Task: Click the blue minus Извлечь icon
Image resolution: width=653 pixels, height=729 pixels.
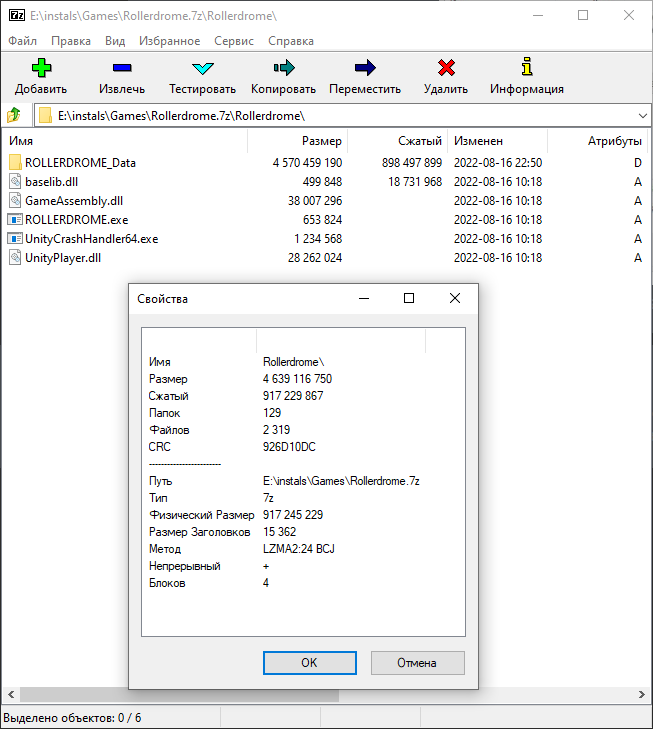Action: point(122,68)
